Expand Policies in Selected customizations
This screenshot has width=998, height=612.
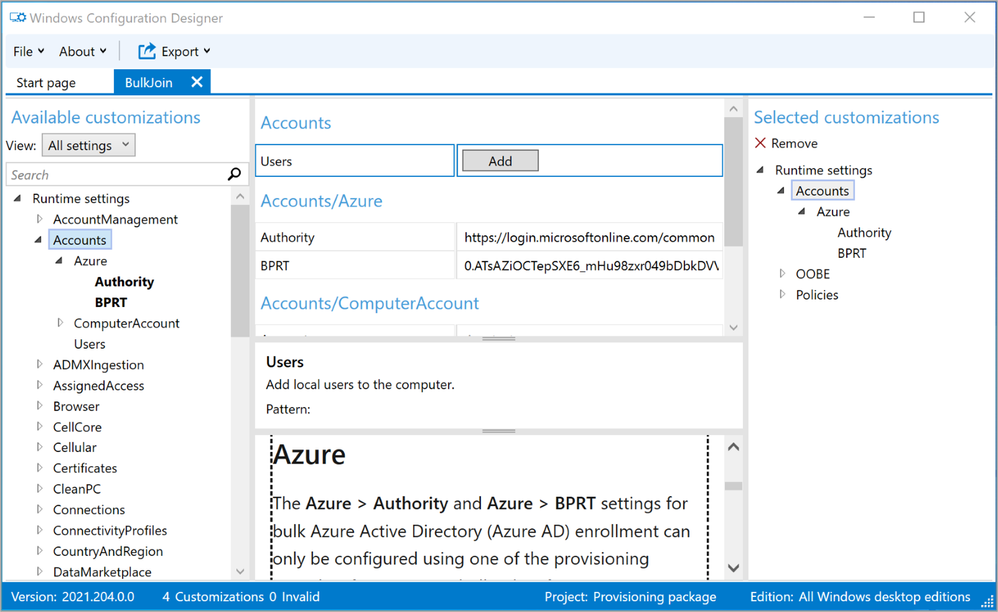point(782,295)
